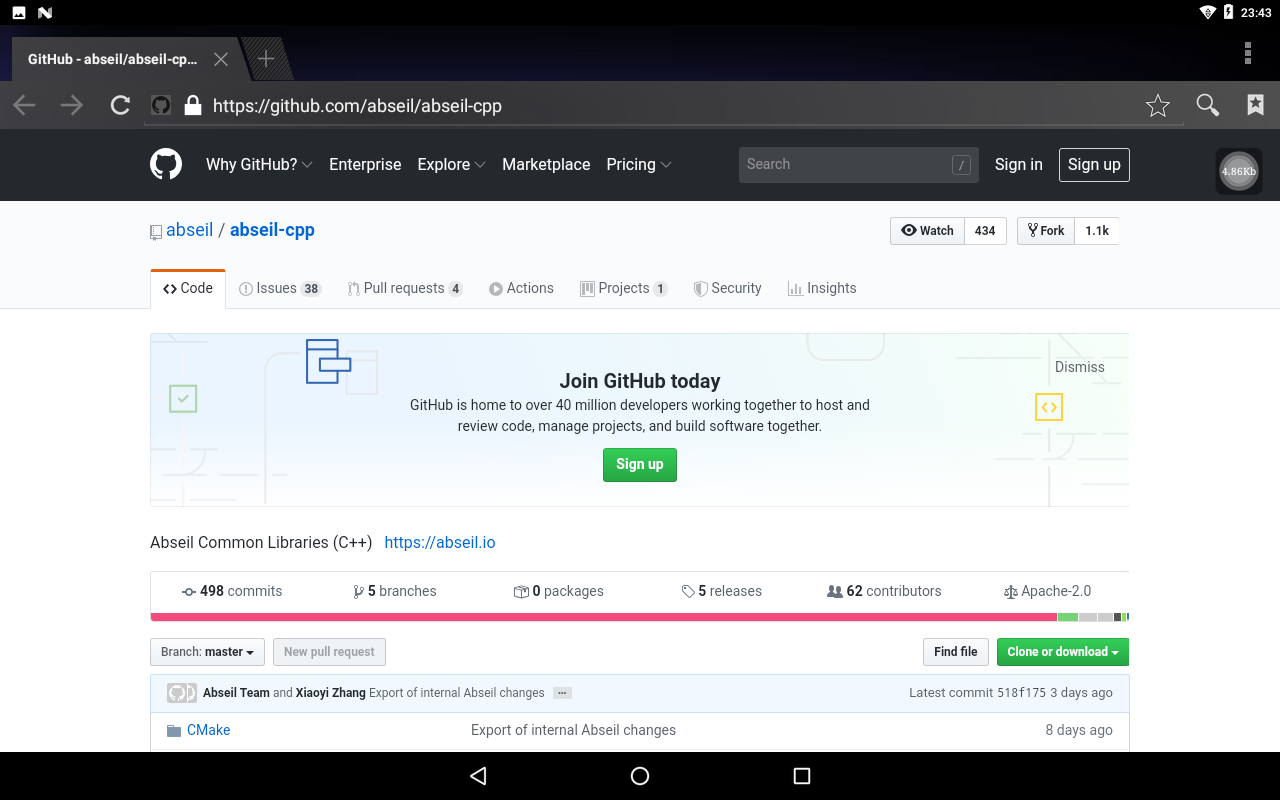Click the site favicon next to the URL

tap(161, 105)
